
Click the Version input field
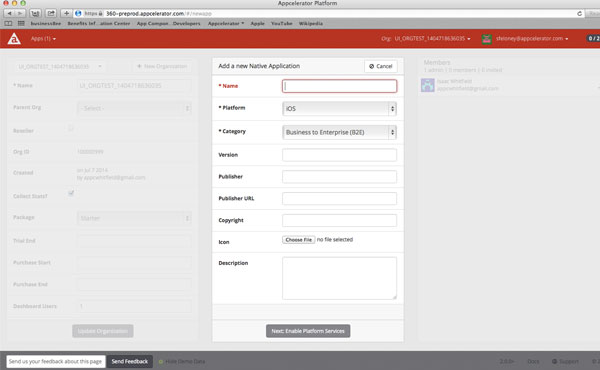[x=339, y=155]
